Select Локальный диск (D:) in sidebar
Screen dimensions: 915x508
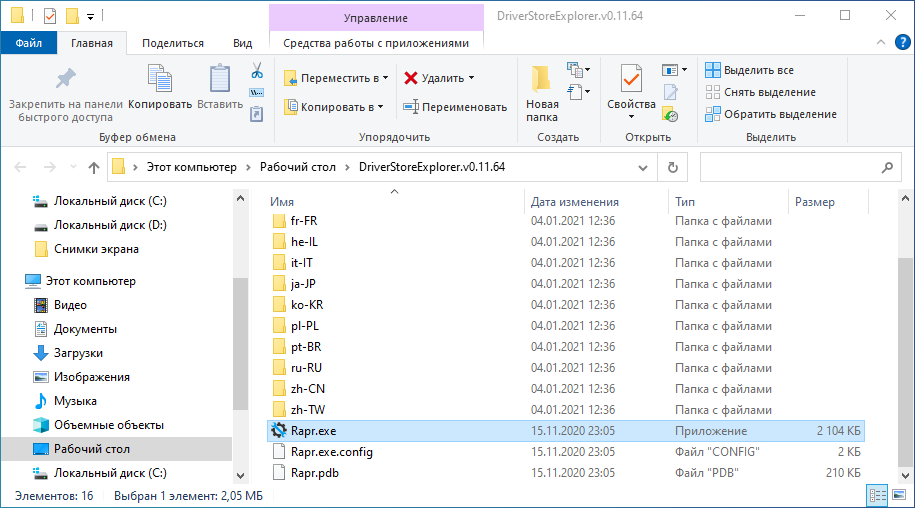pos(110,225)
